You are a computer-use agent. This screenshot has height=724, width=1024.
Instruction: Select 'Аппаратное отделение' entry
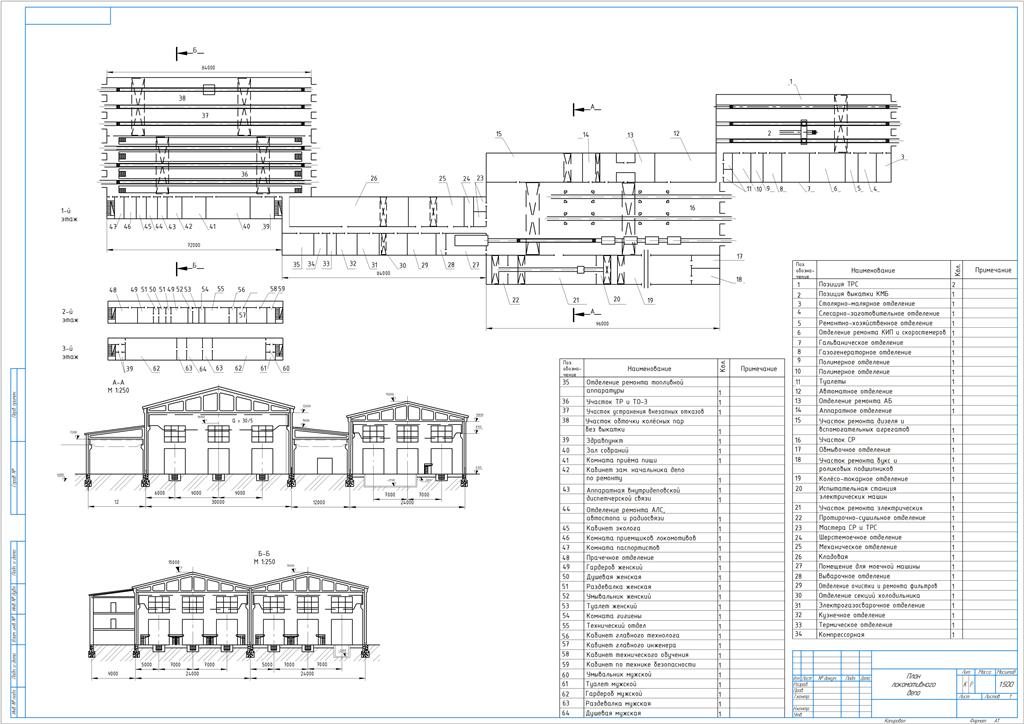904,411
